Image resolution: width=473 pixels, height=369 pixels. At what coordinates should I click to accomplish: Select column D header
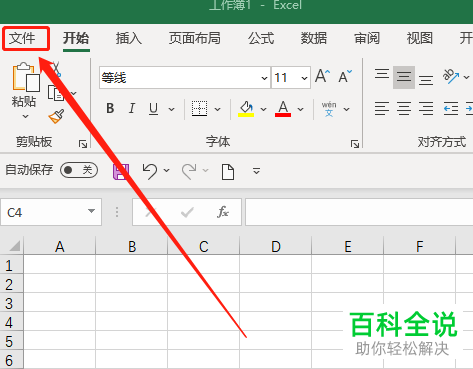(276, 246)
